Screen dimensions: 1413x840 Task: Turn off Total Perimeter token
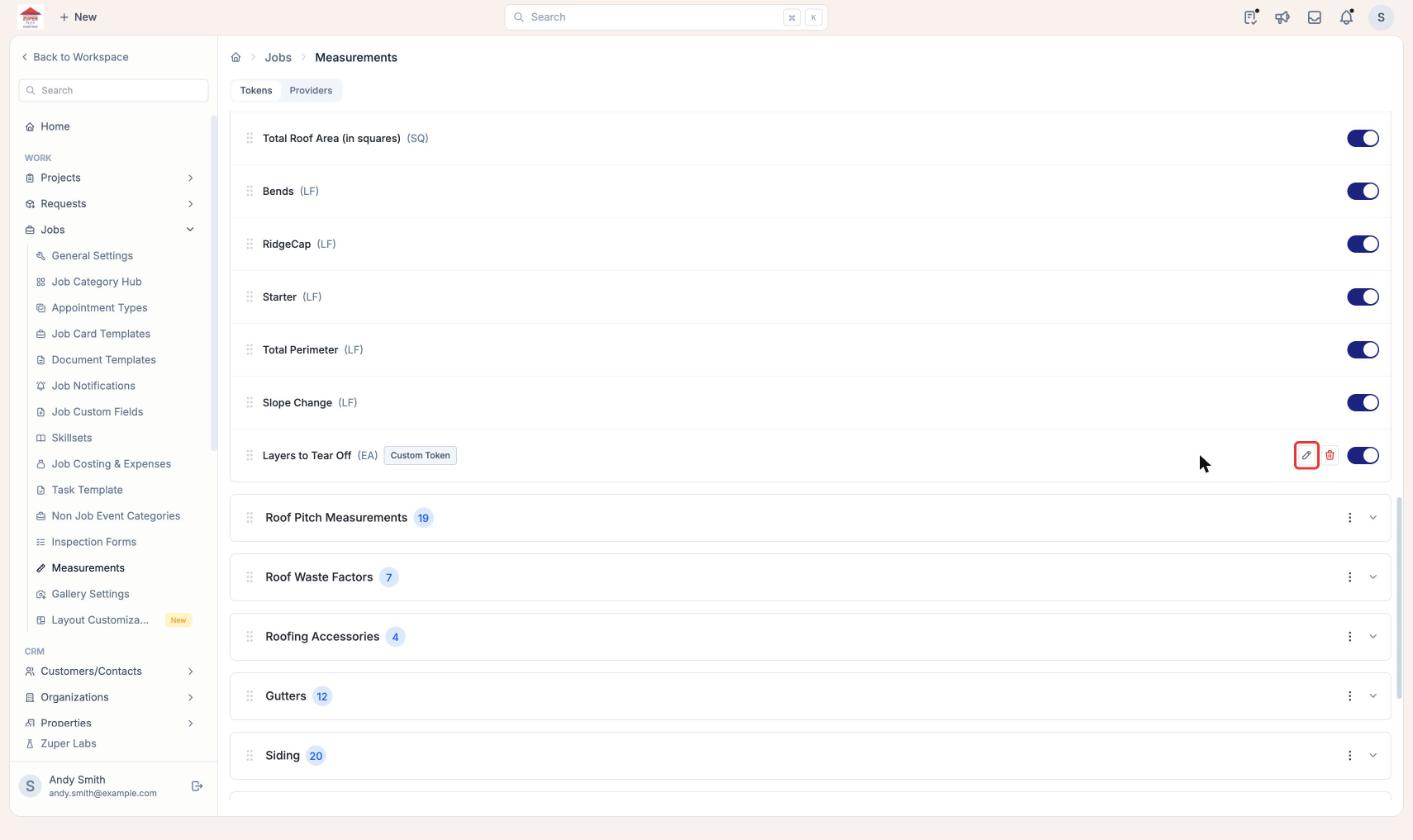pos(1363,350)
